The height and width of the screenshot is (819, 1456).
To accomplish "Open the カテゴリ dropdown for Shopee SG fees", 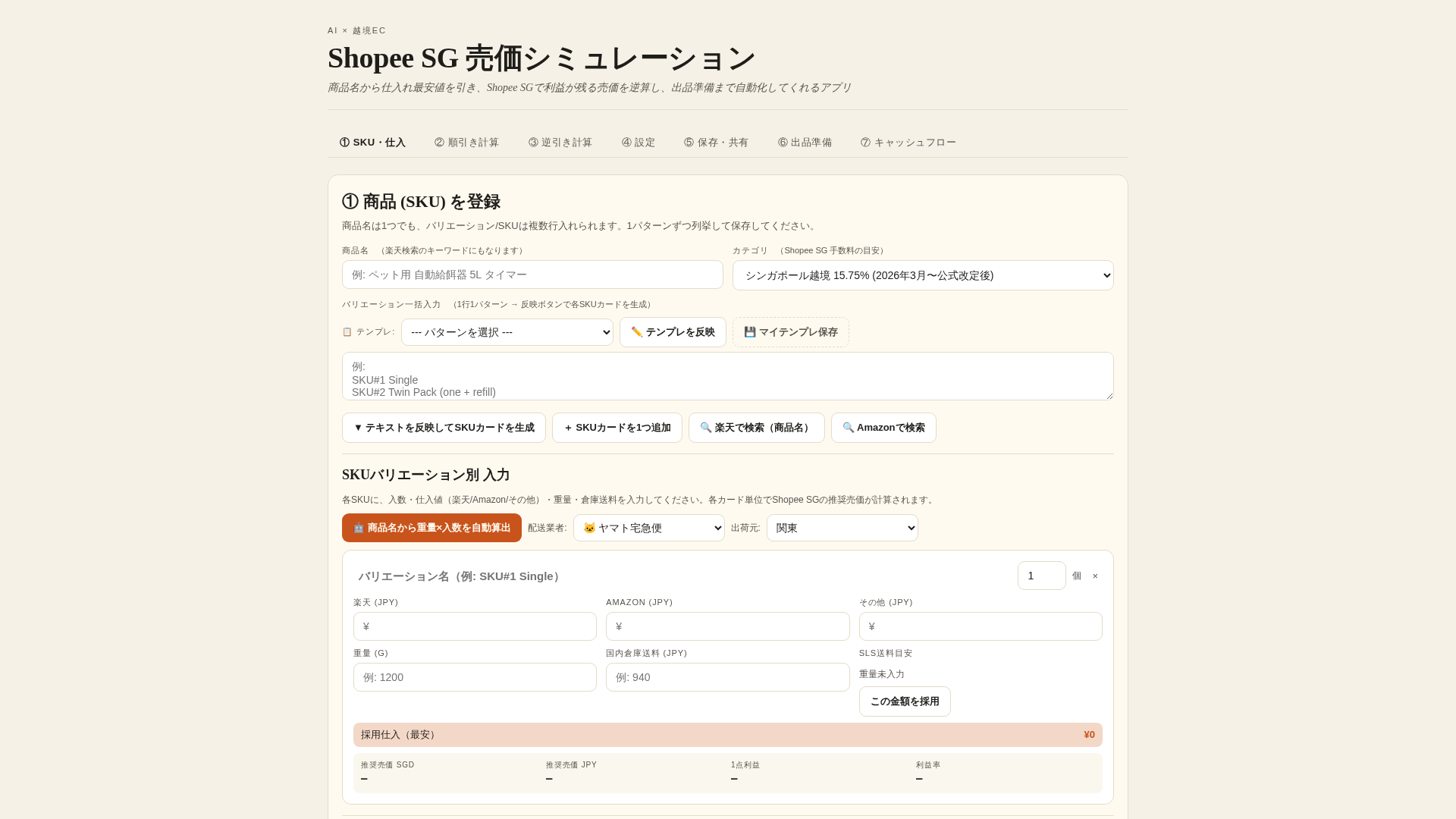I will [x=923, y=275].
